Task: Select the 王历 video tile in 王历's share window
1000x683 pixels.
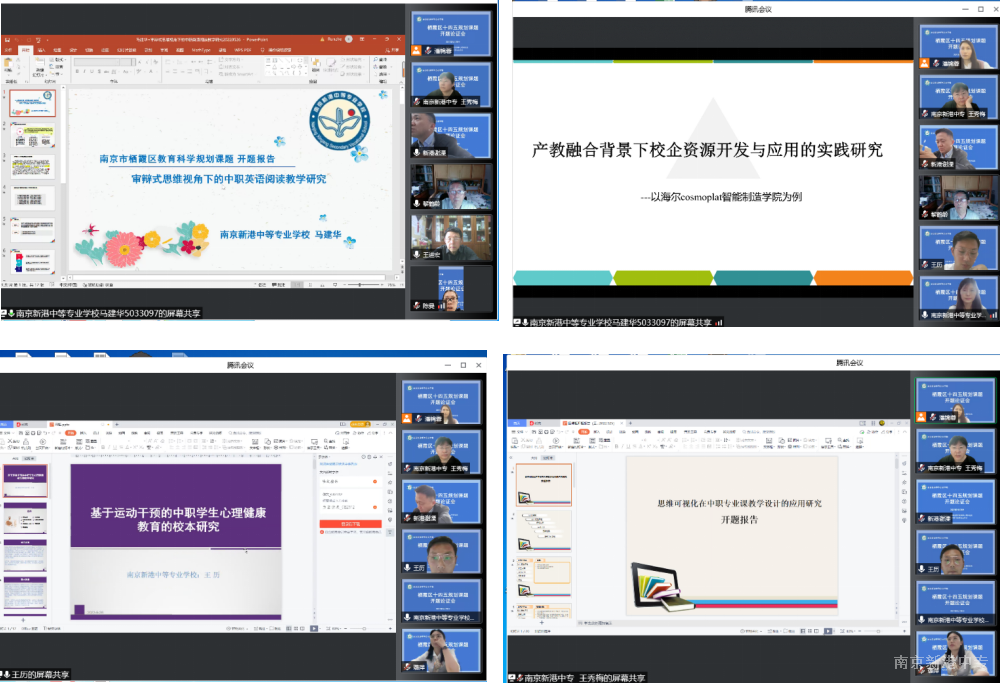Action: click(441, 551)
